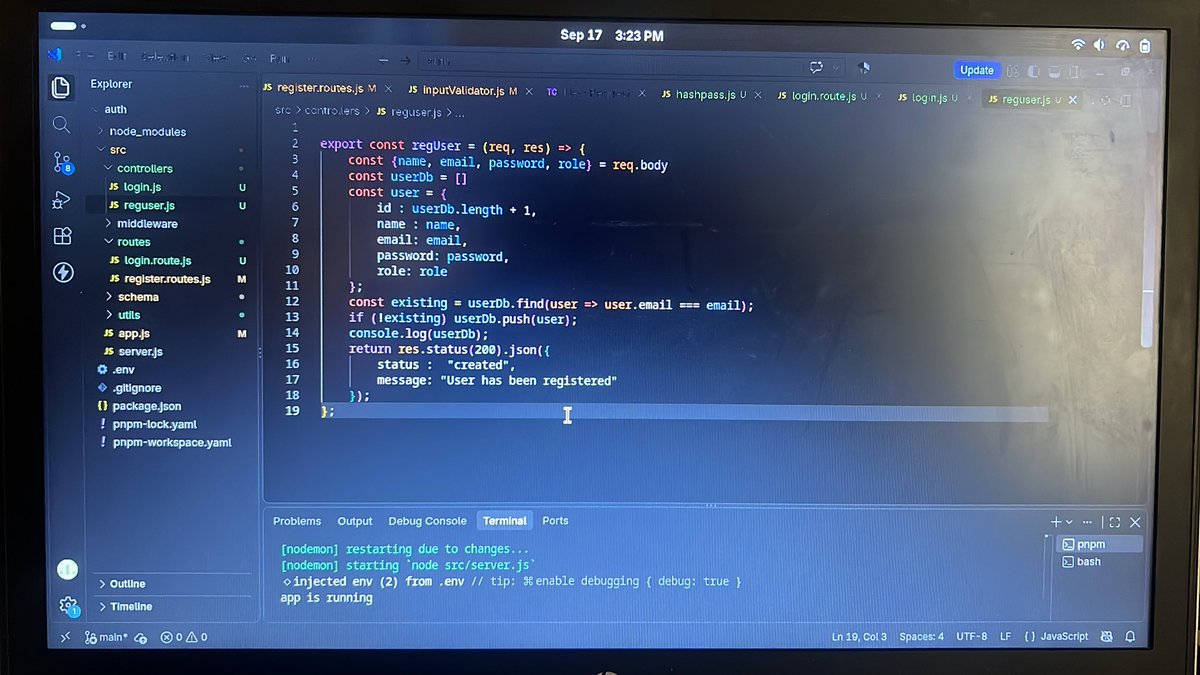Click the remote window status bar icon
1200x675 pixels.
point(66,637)
